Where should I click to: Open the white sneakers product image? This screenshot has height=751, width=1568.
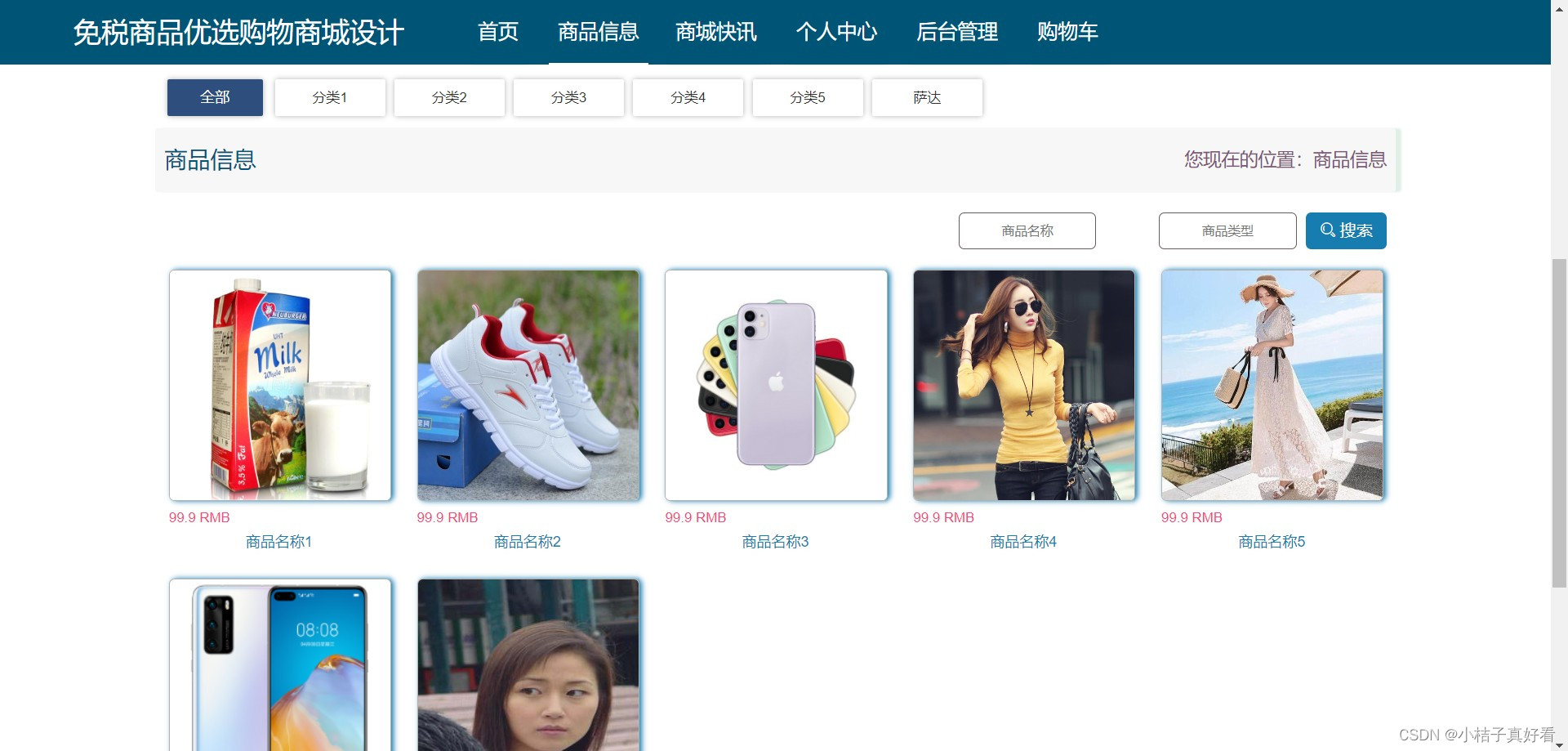[x=528, y=385]
